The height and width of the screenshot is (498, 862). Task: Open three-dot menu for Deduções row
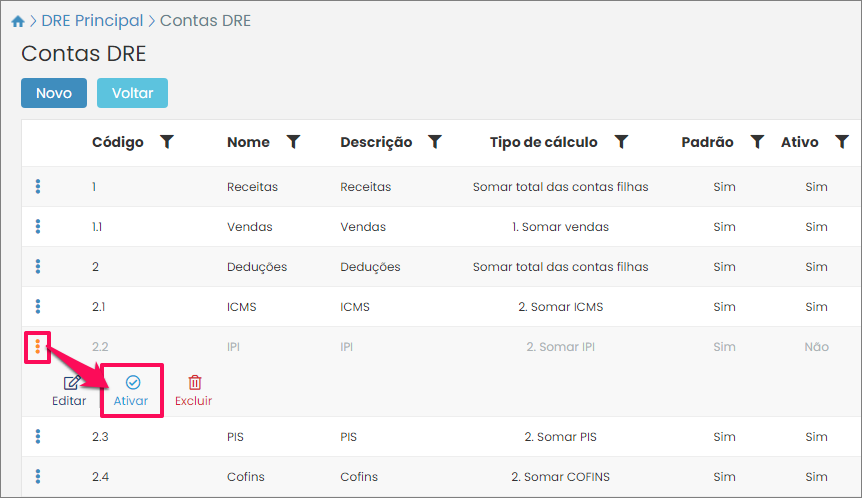(x=38, y=266)
